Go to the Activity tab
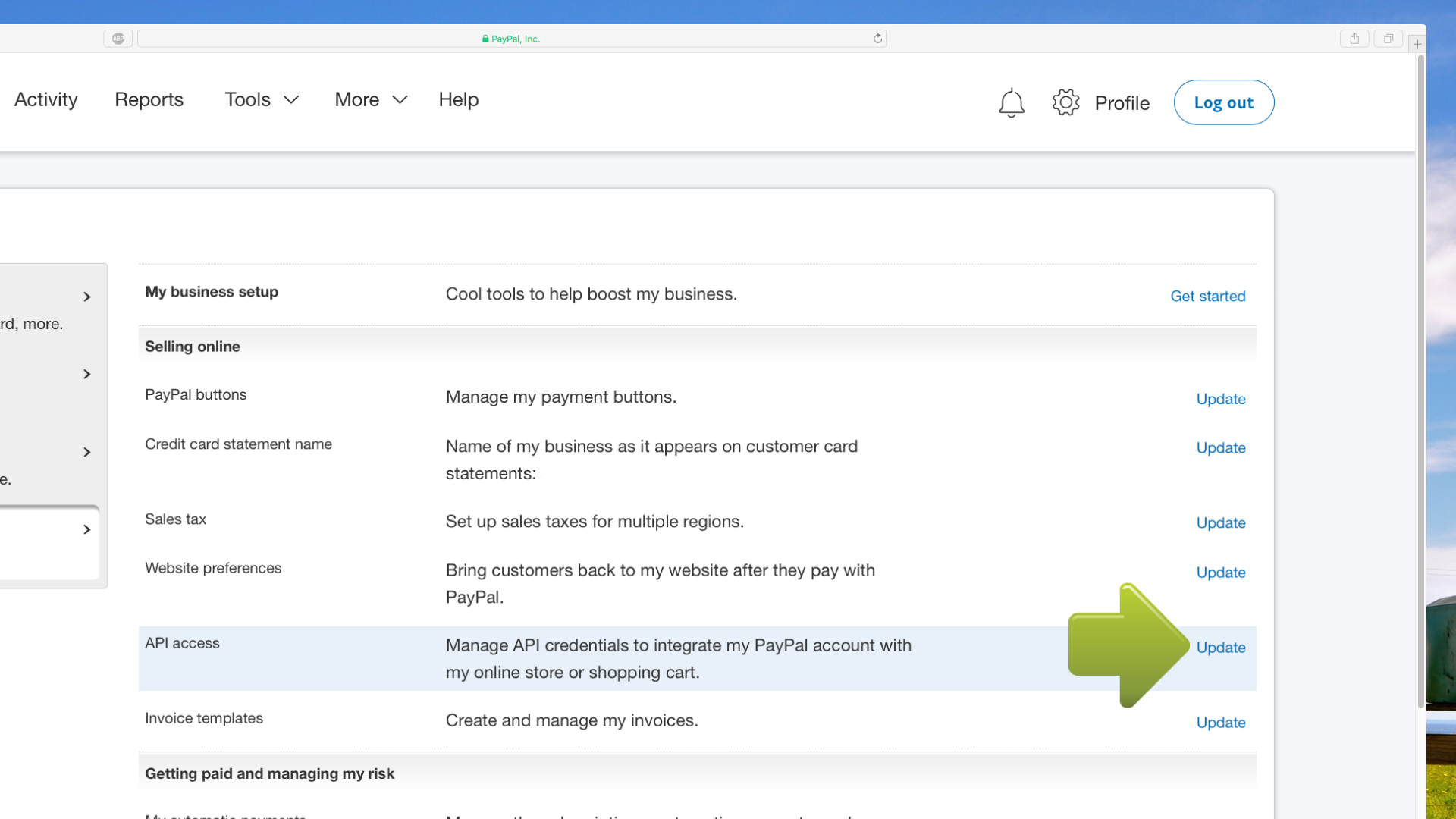Viewport: 1456px width, 819px height. (x=46, y=99)
